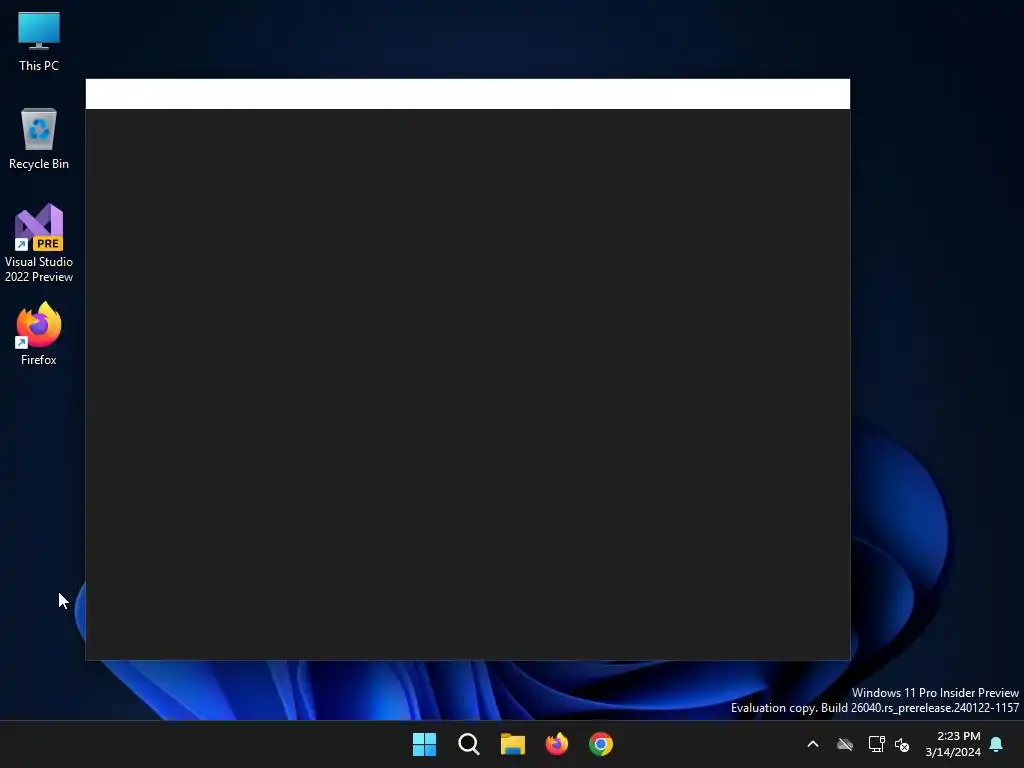
Task: Select the Firefox desktop shortcut
Action: tap(39, 334)
